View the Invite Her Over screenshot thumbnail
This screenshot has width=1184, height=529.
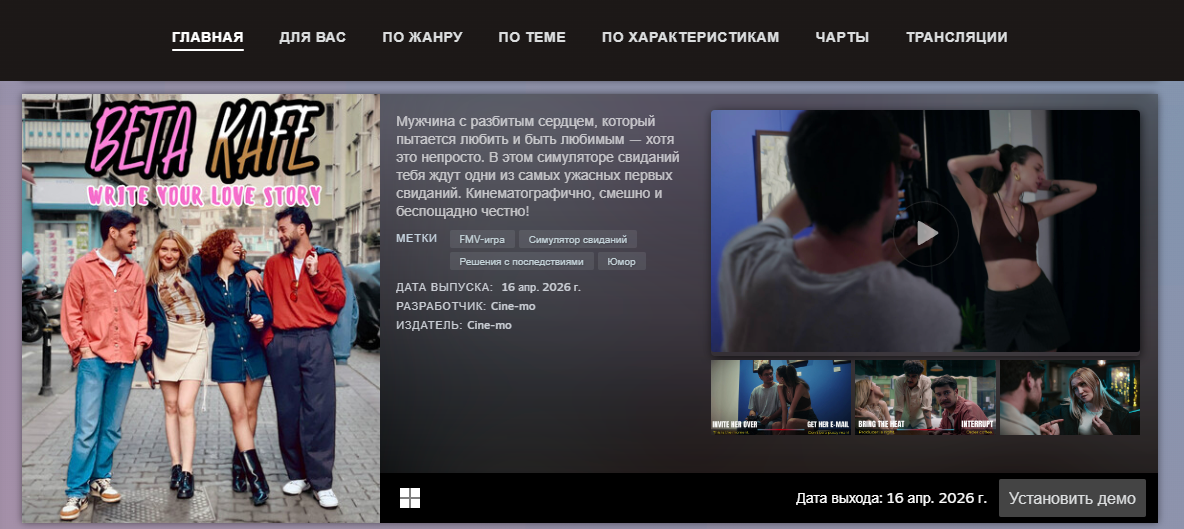[781, 397]
